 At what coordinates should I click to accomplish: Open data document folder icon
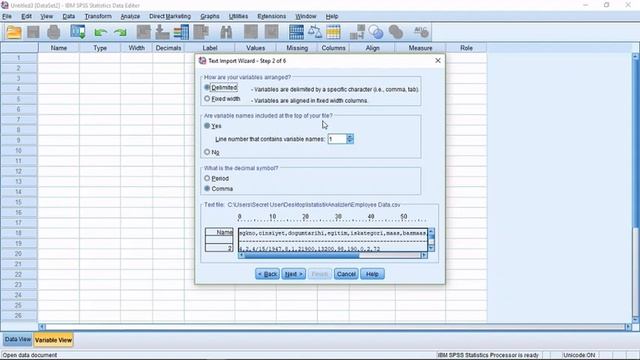click(x=14, y=32)
